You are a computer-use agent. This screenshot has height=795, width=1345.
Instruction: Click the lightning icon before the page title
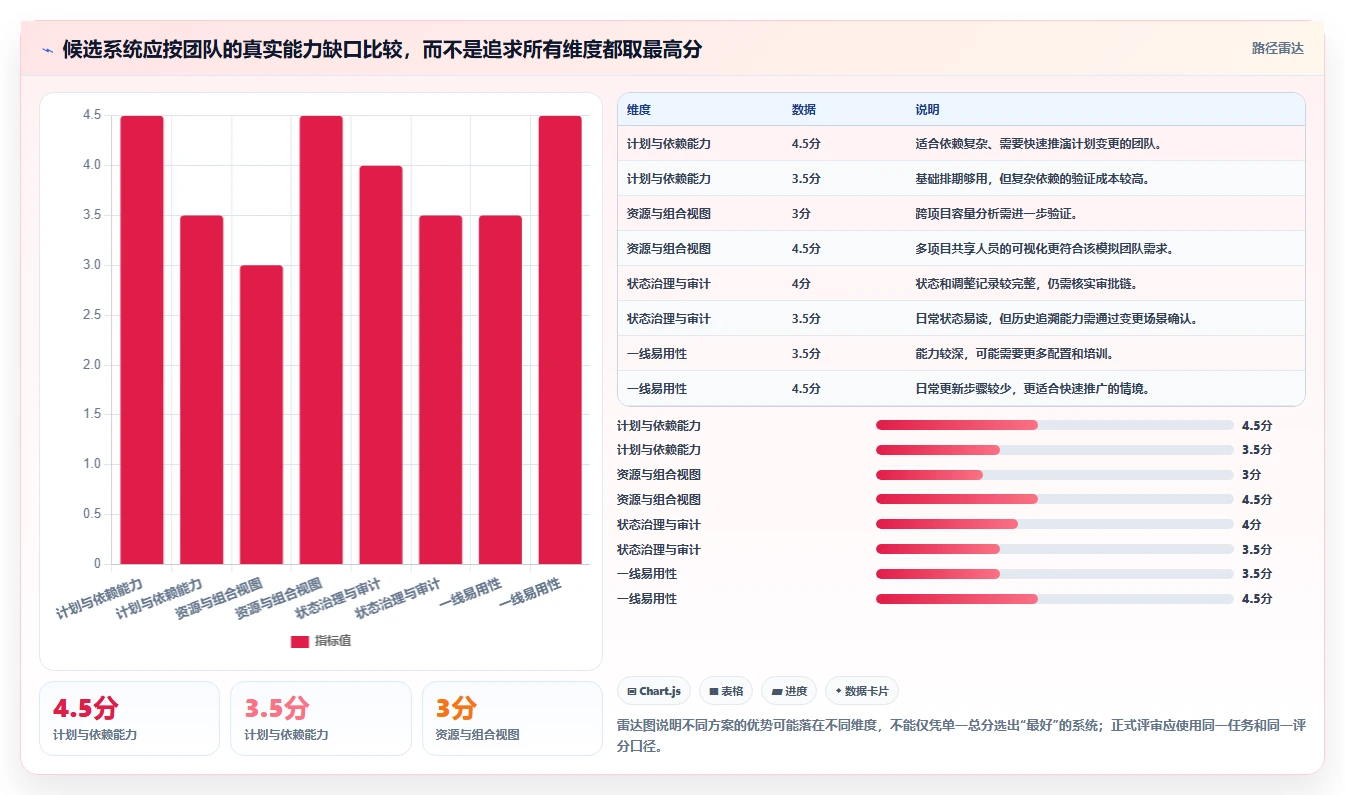click(48, 50)
